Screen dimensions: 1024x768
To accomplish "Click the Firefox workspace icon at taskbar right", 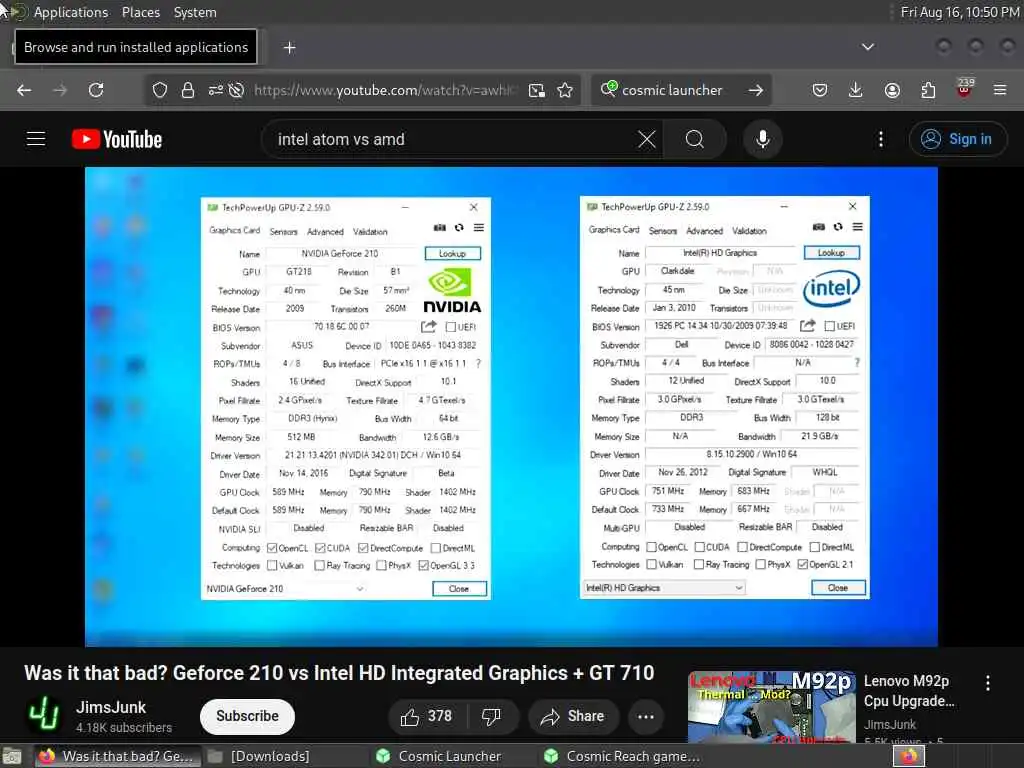I will click(x=909, y=756).
